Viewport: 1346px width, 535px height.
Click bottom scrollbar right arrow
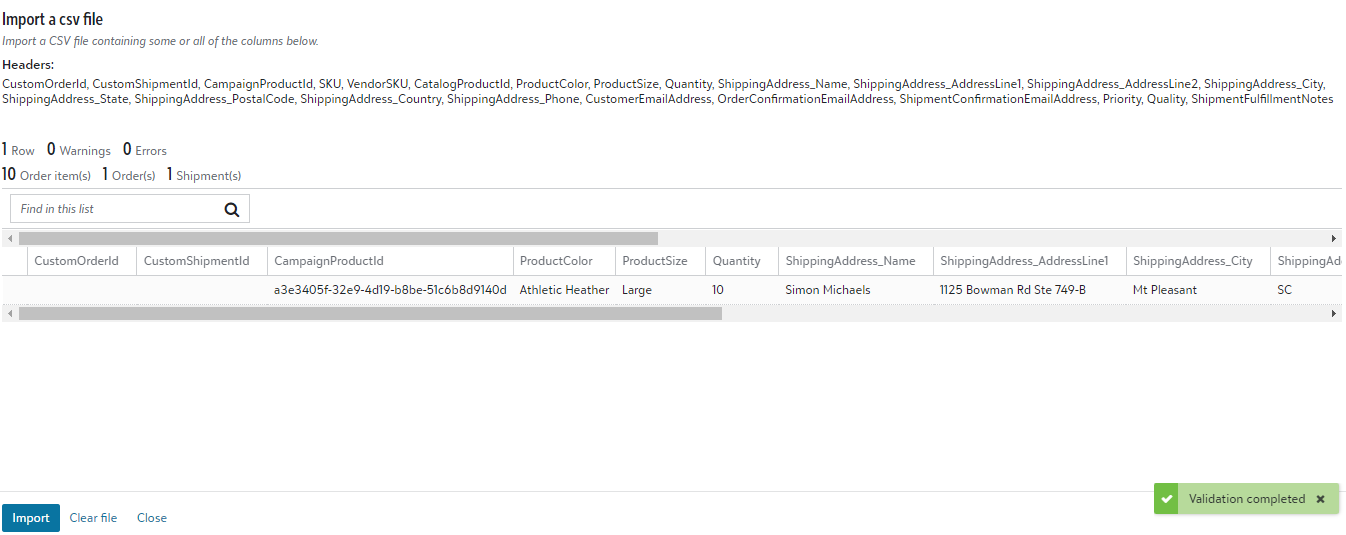1333,314
